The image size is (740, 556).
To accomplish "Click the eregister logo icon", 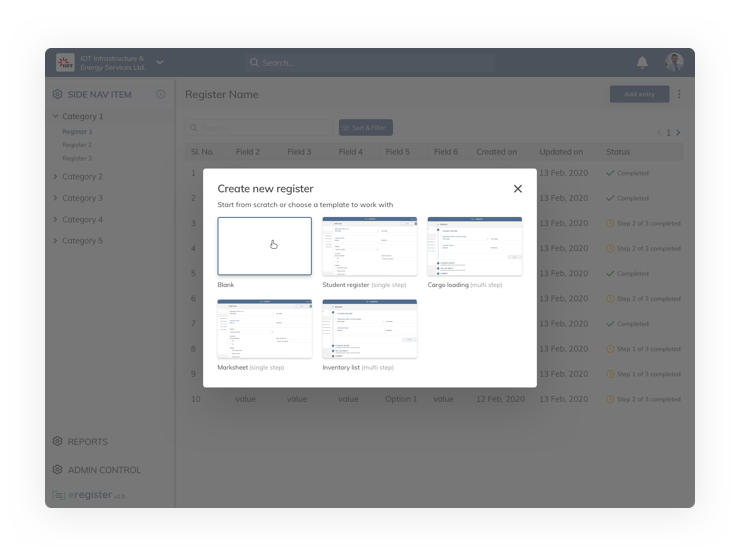I will [x=59, y=495].
